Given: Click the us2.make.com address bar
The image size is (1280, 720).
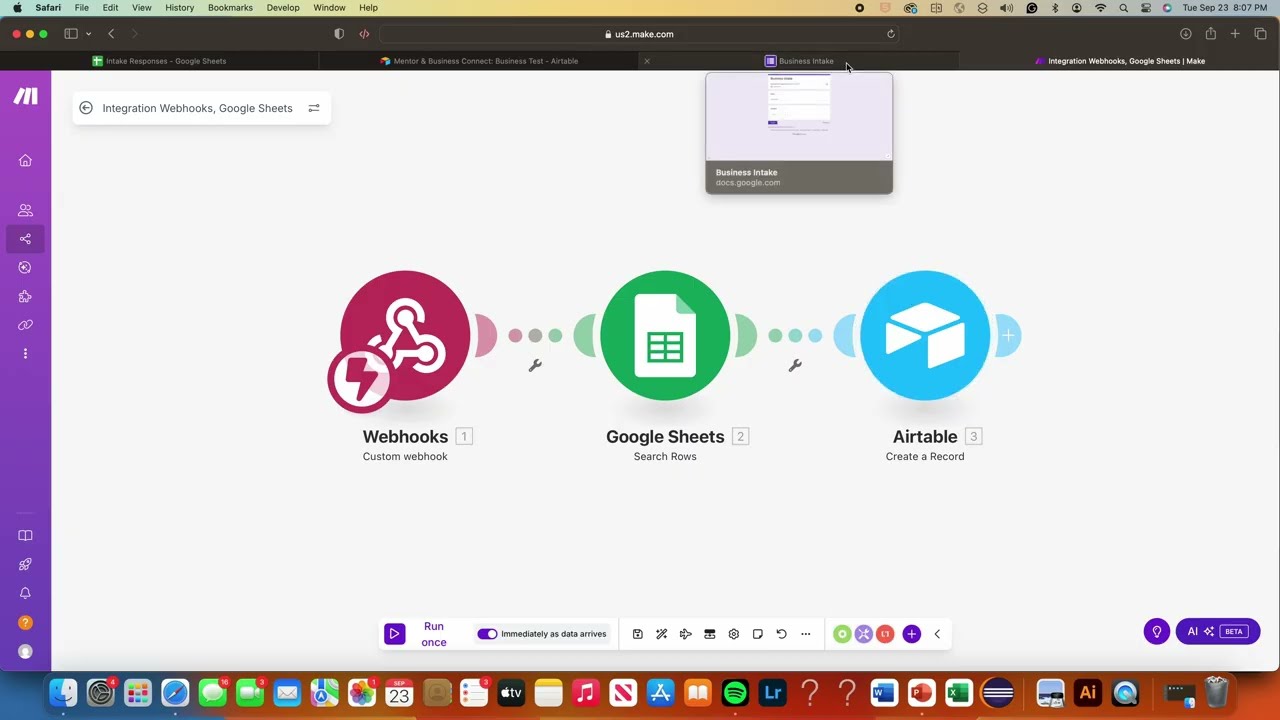Looking at the screenshot, I should click(x=640, y=34).
